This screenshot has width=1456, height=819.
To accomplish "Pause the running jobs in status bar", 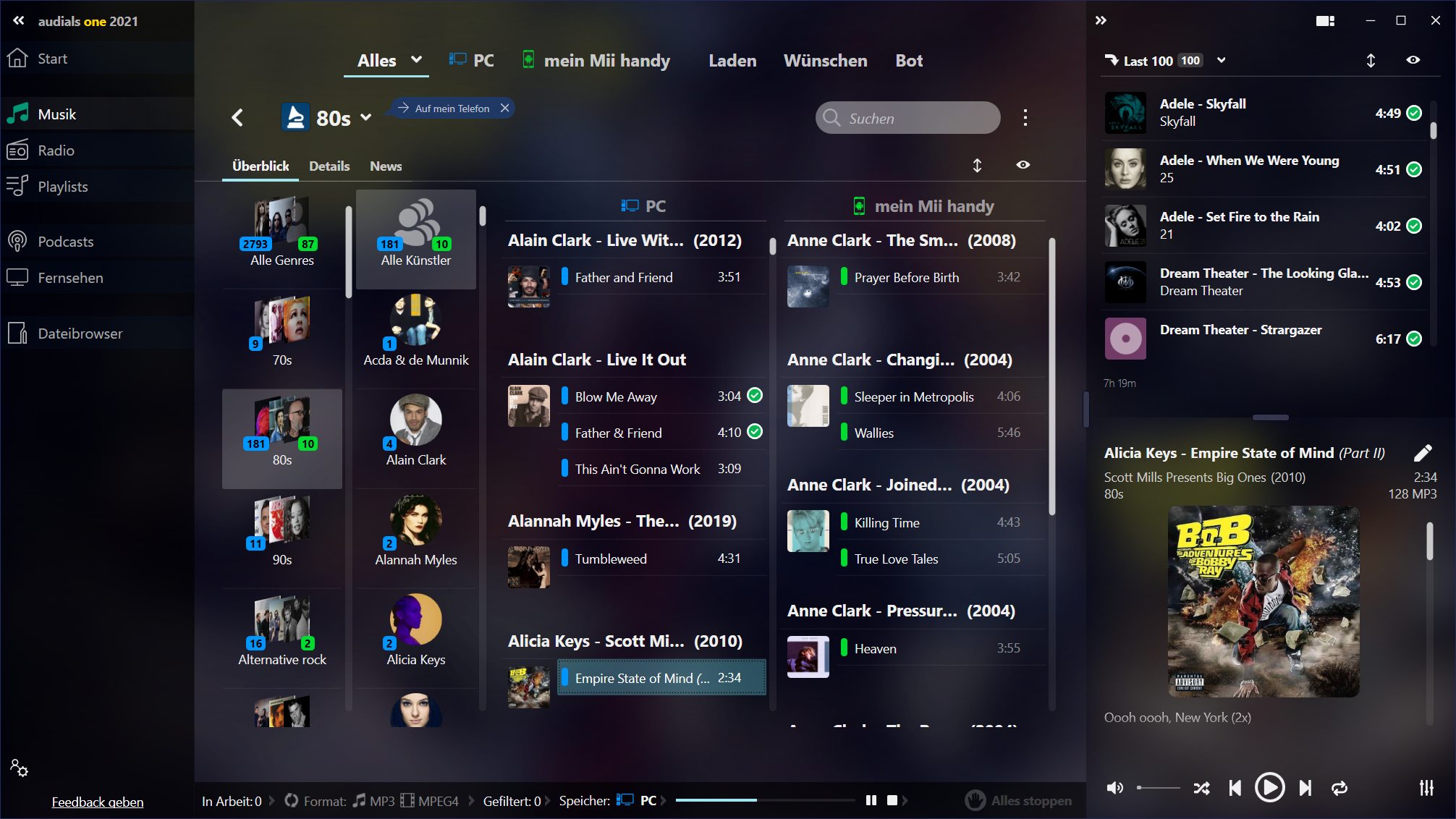I will point(871,800).
